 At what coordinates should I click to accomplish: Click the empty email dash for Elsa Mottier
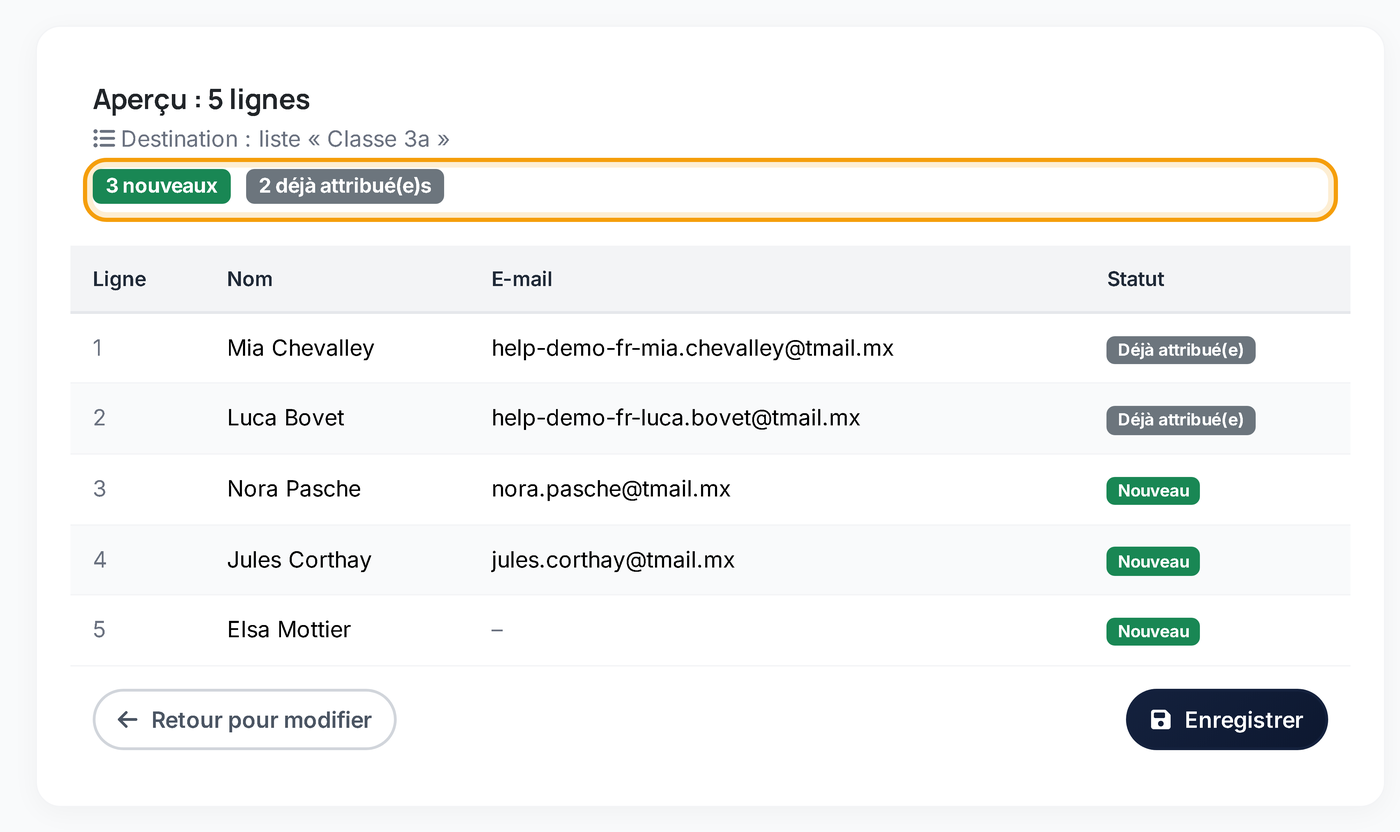pos(497,630)
